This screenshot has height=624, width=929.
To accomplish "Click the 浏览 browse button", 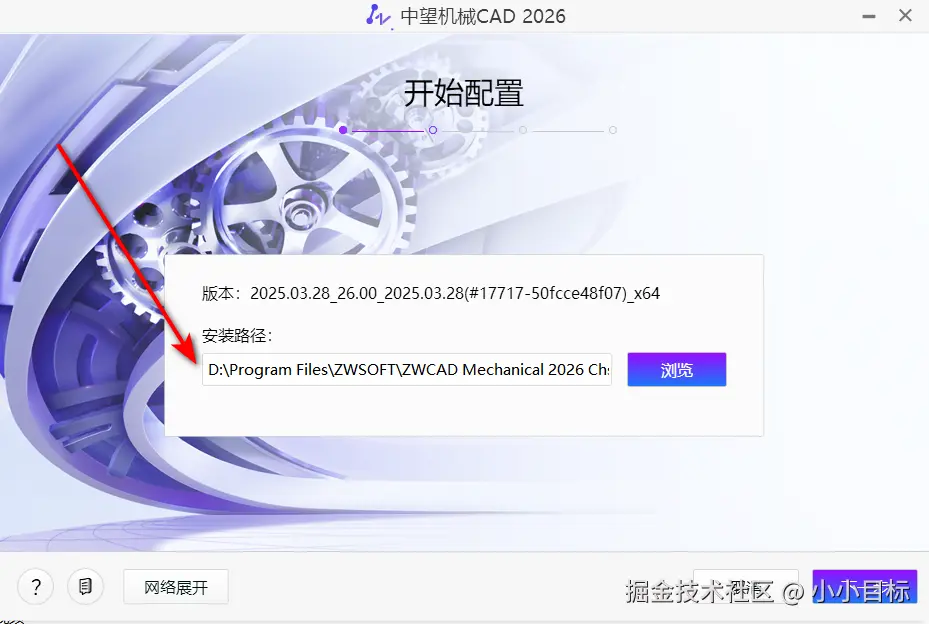I will tap(677, 370).
